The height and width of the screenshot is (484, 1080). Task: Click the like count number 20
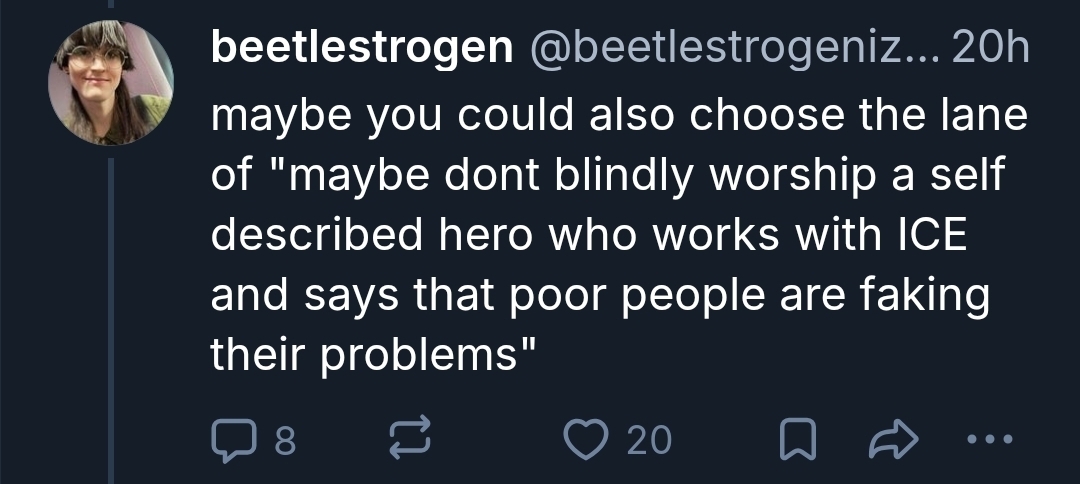(x=649, y=441)
